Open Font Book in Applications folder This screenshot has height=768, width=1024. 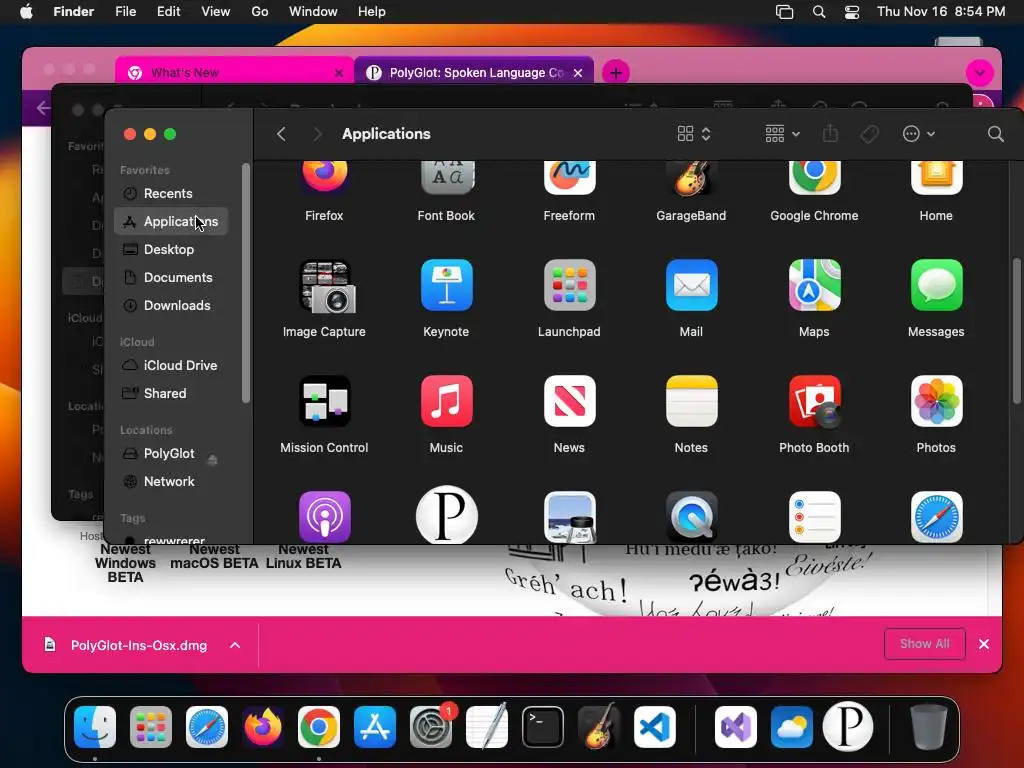447,177
